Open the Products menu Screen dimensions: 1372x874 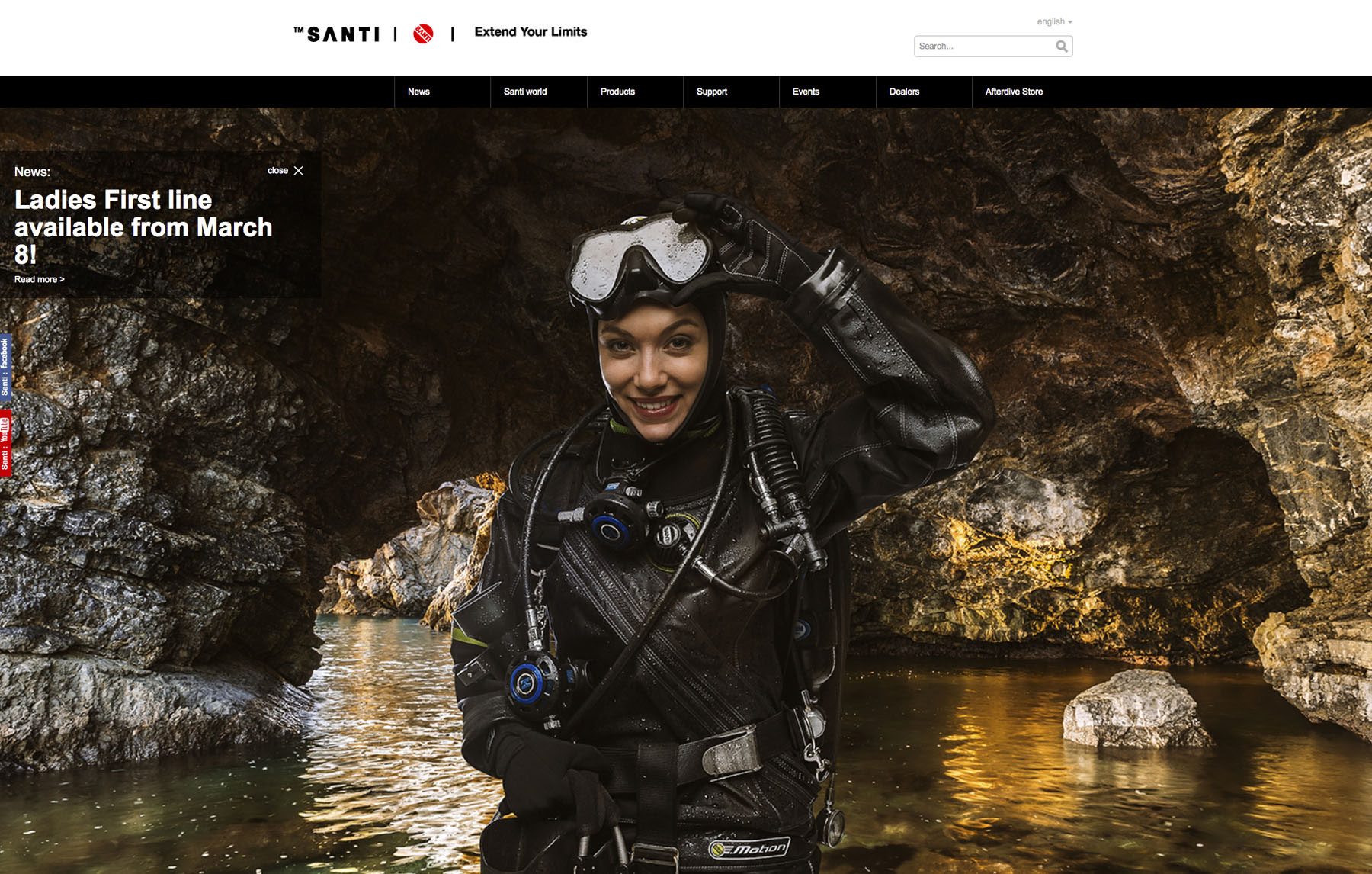617,92
